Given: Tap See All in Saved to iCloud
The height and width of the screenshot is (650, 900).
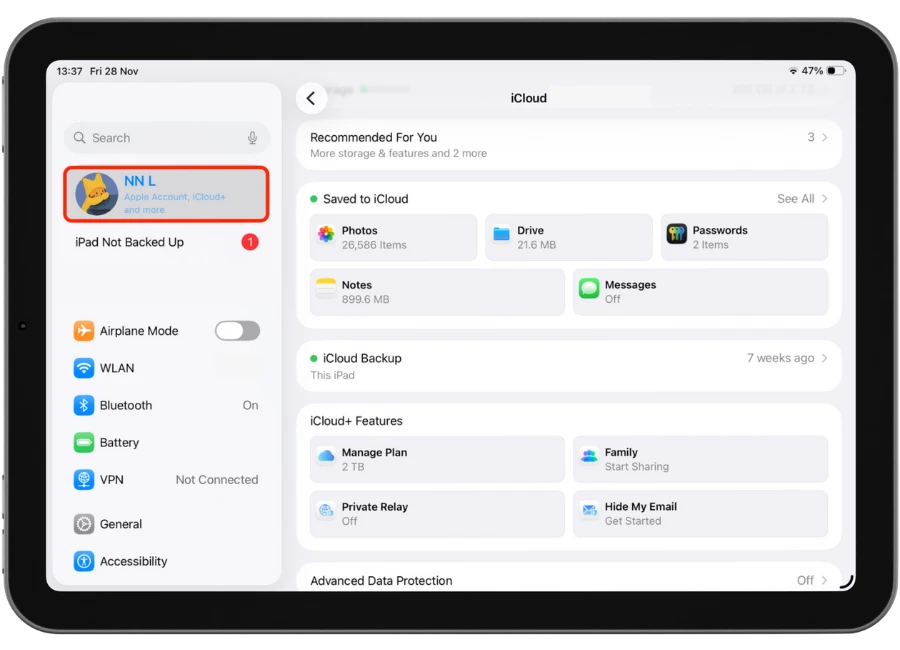Looking at the screenshot, I should pyautogui.click(x=801, y=199).
